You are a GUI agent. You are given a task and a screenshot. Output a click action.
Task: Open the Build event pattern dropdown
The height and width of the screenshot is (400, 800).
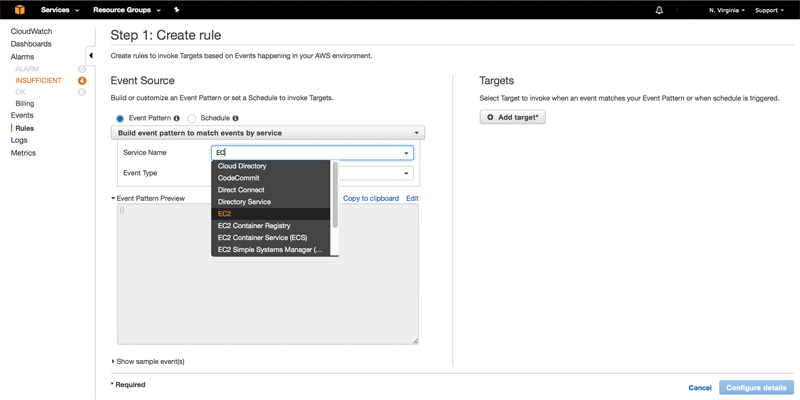click(x=268, y=133)
